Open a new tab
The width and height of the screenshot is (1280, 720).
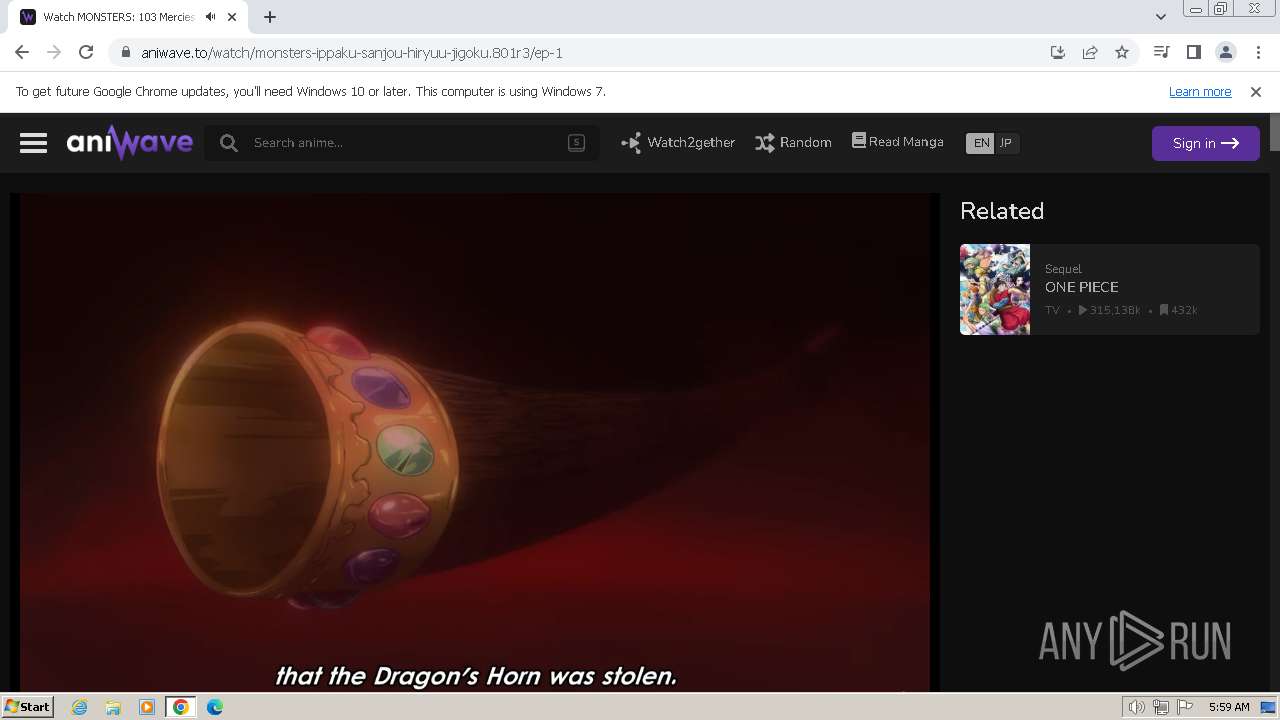270,17
